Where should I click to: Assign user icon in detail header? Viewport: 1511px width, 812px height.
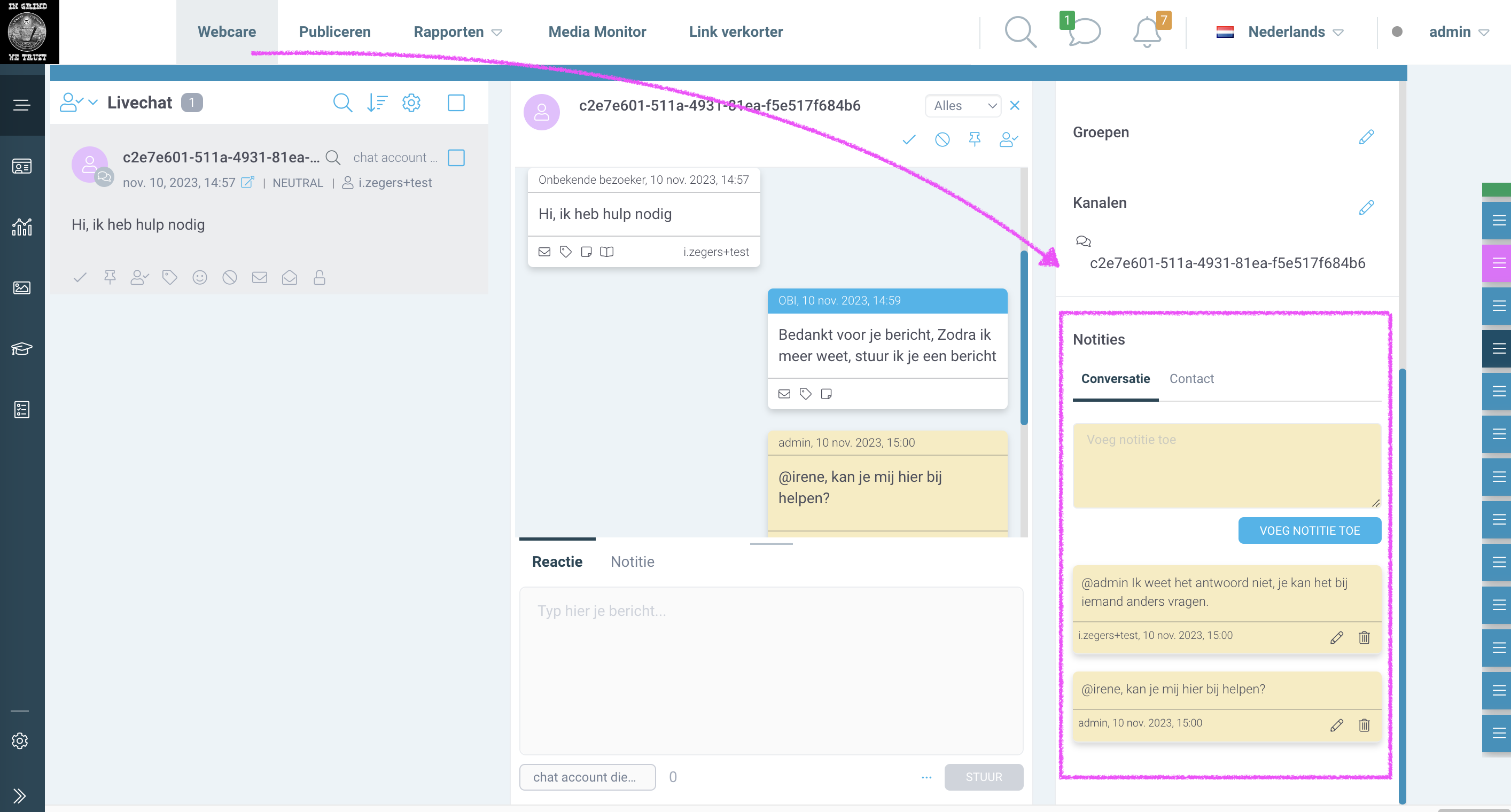[1008, 139]
